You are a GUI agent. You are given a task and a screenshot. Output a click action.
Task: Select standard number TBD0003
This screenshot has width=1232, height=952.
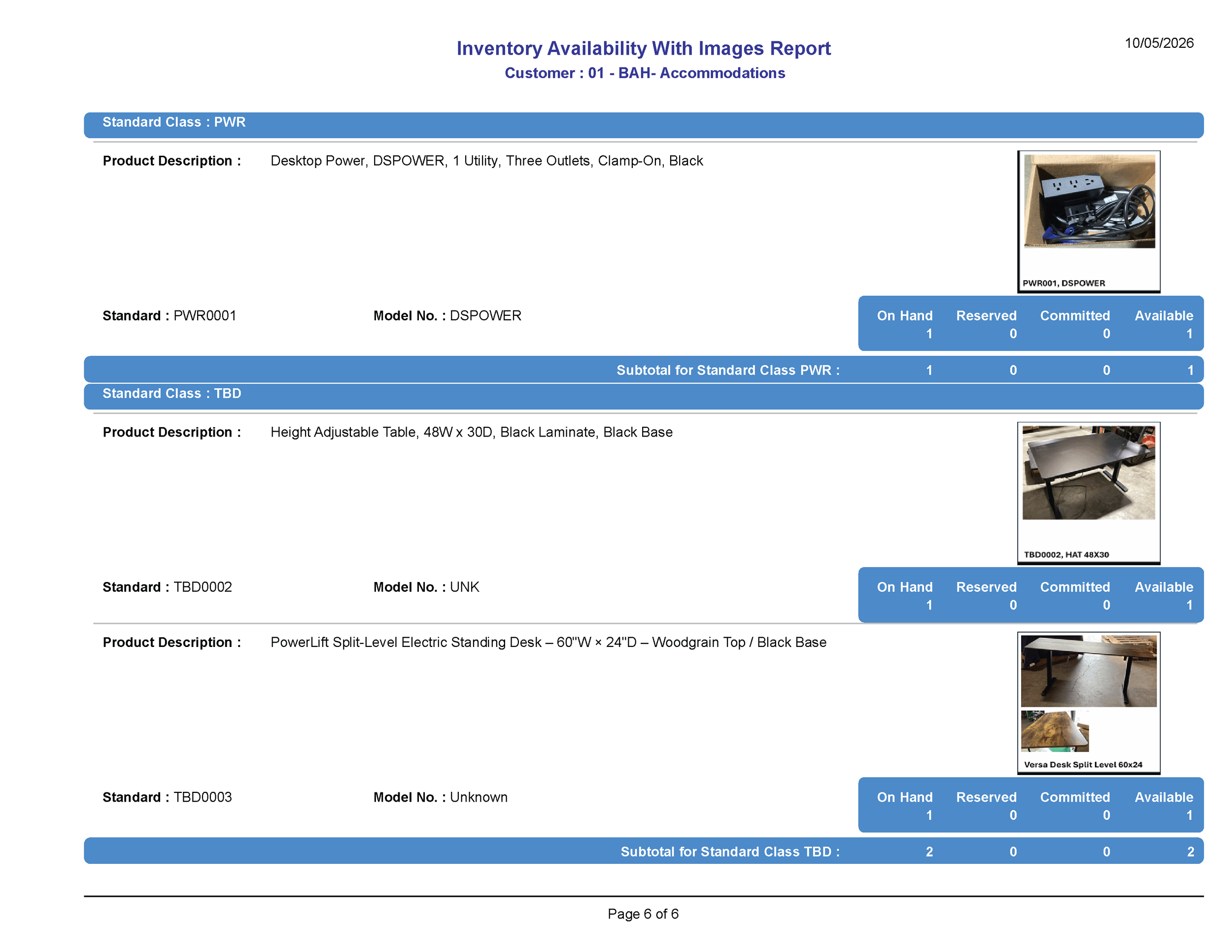tap(203, 797)
